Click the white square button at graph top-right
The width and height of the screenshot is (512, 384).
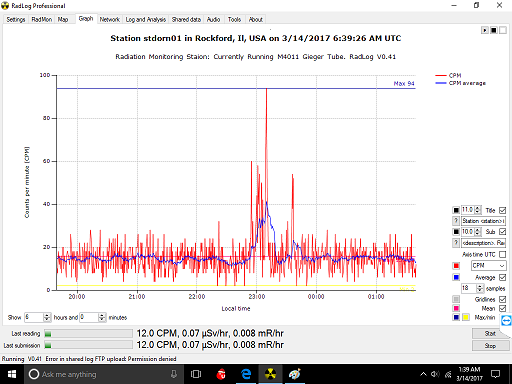503,30
